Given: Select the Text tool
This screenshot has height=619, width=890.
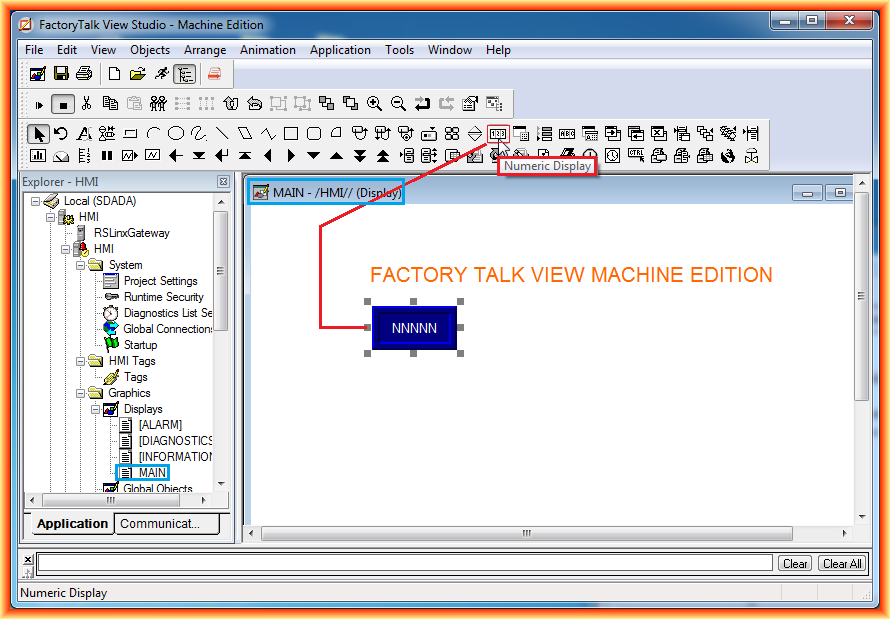Looking at the screenshot, I should [x=85, y=132].
